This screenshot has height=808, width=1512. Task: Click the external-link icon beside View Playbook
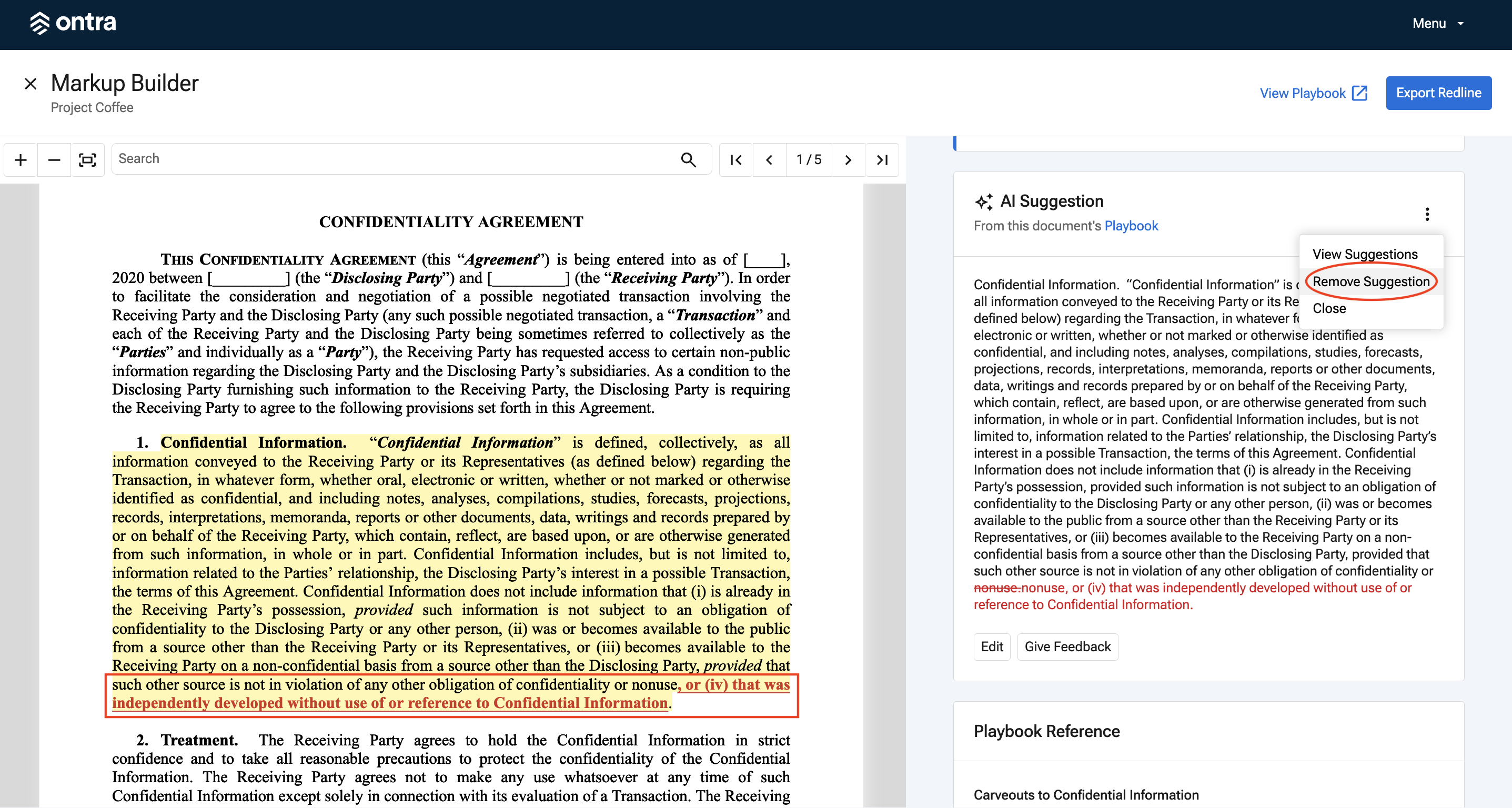tap(1359, 93)
